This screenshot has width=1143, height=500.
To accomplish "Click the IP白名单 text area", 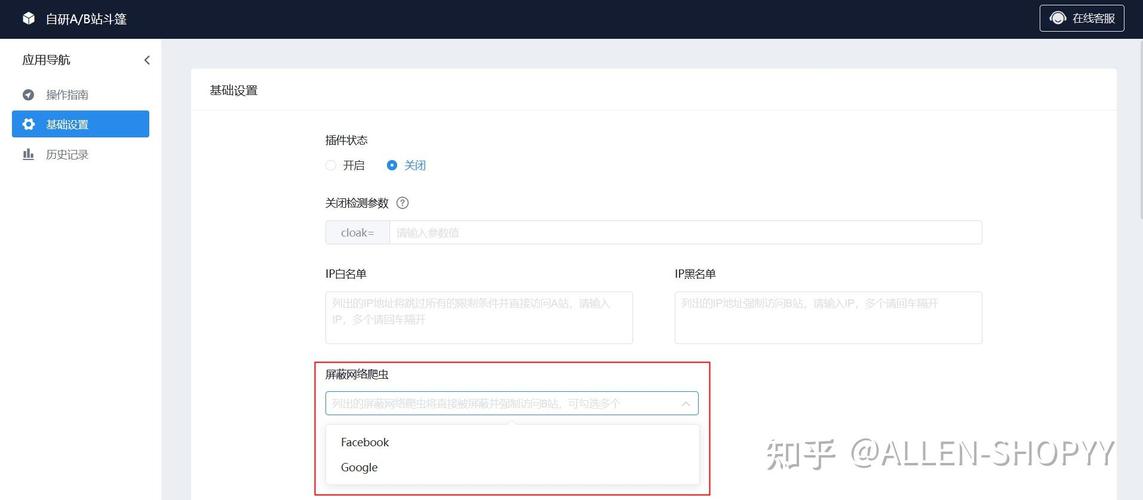I will click(479, 318).
